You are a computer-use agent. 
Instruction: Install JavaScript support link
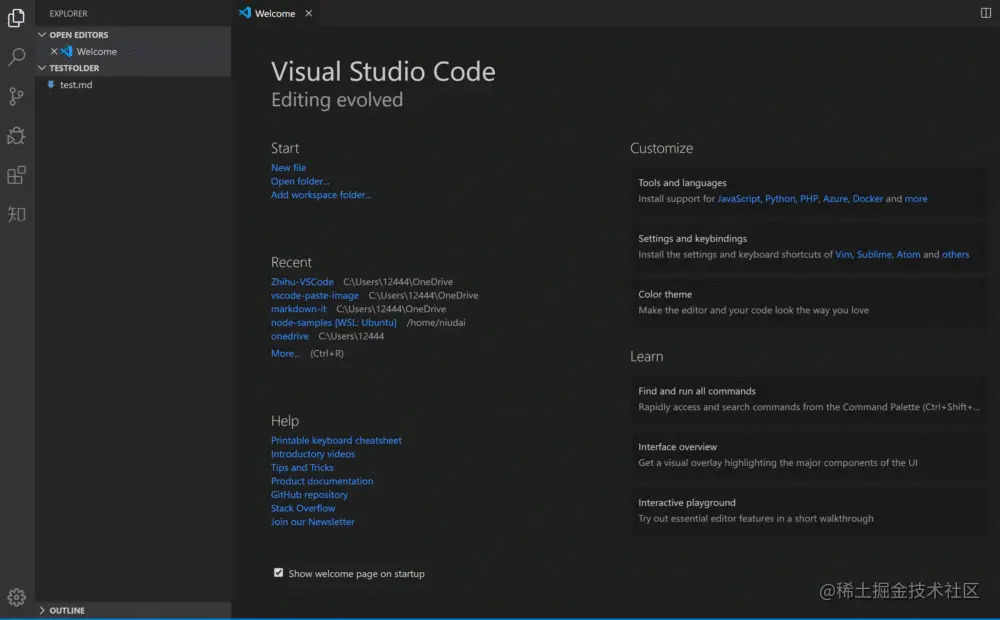[739, 198]
